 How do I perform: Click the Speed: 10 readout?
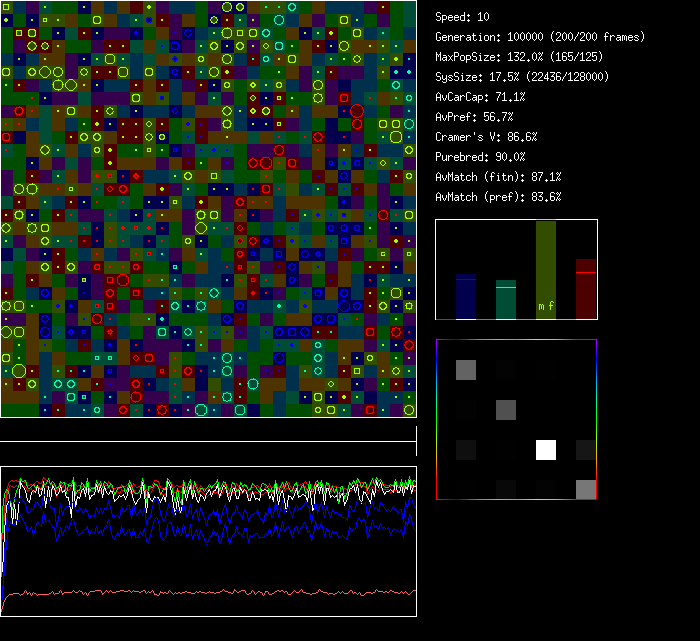pos(463,17)
